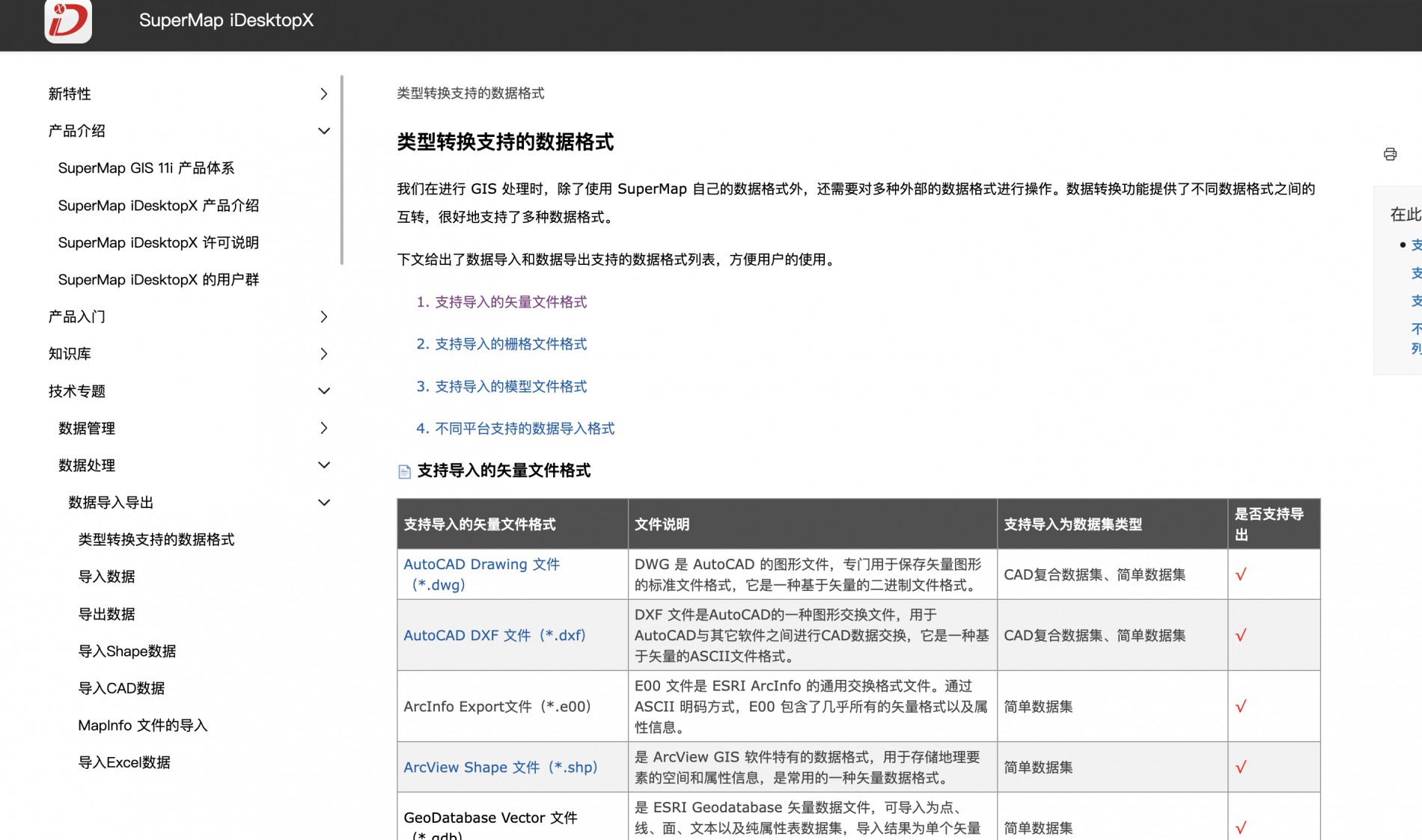1422x840 pixels.
Task: Click the sidebar vertical scrollbar
Action: click(x=342, y=170)
